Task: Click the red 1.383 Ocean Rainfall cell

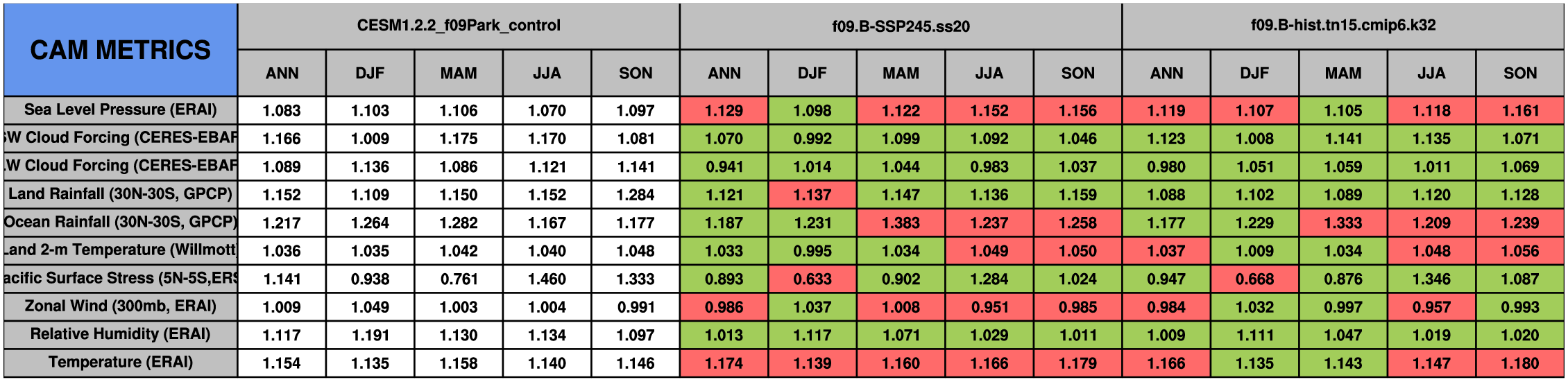Action: tap(901, 223)
